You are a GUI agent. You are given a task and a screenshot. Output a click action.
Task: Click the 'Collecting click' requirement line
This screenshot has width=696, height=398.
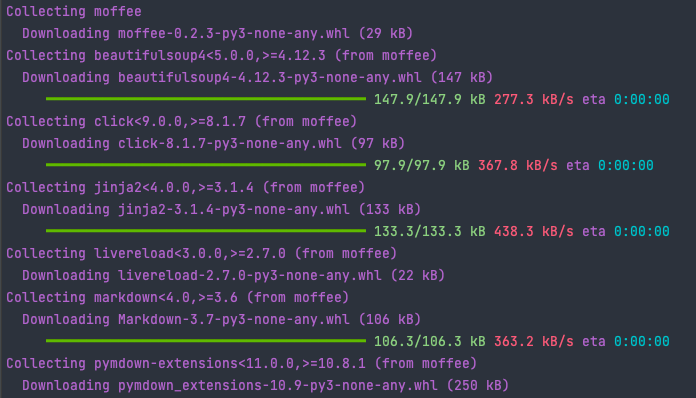pos(182,122)
